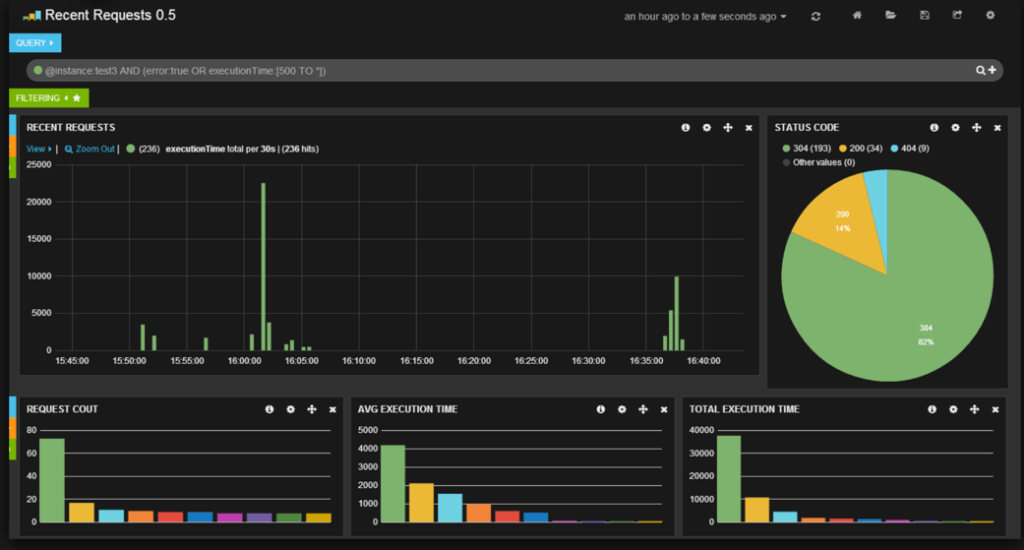The width and height of the screenshot is (1024, 550).
Task: Open the time range picker dropdown
Action: point(705,17)
